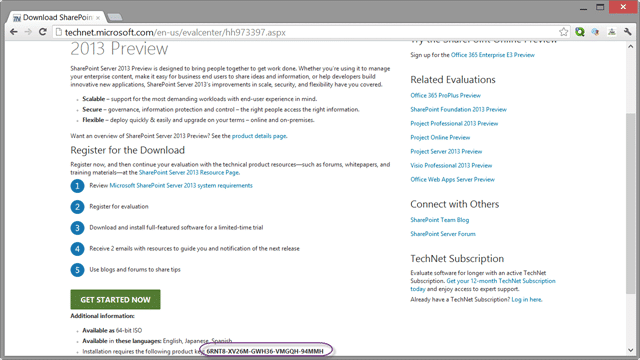Open SharePoint Server 2013 Resource Page link
Screen dimensions: 640x360
coord(189,173)
